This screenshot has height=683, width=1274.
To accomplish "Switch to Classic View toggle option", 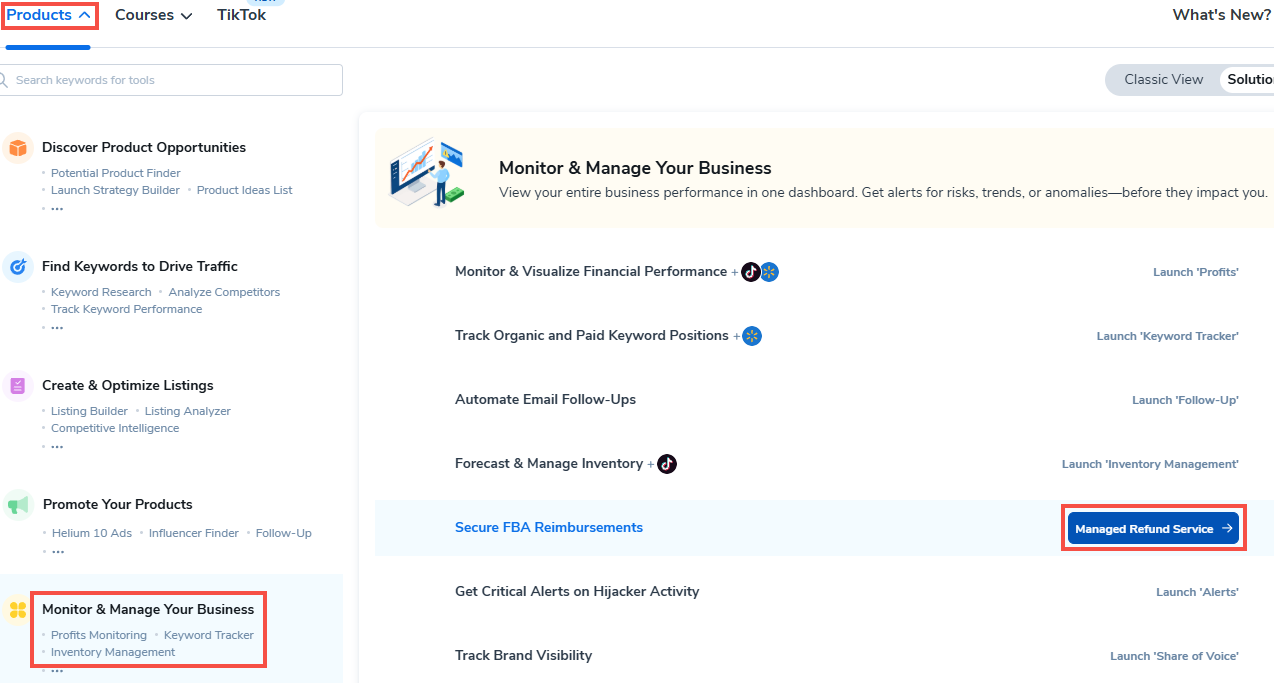I will click(1163, 80).
